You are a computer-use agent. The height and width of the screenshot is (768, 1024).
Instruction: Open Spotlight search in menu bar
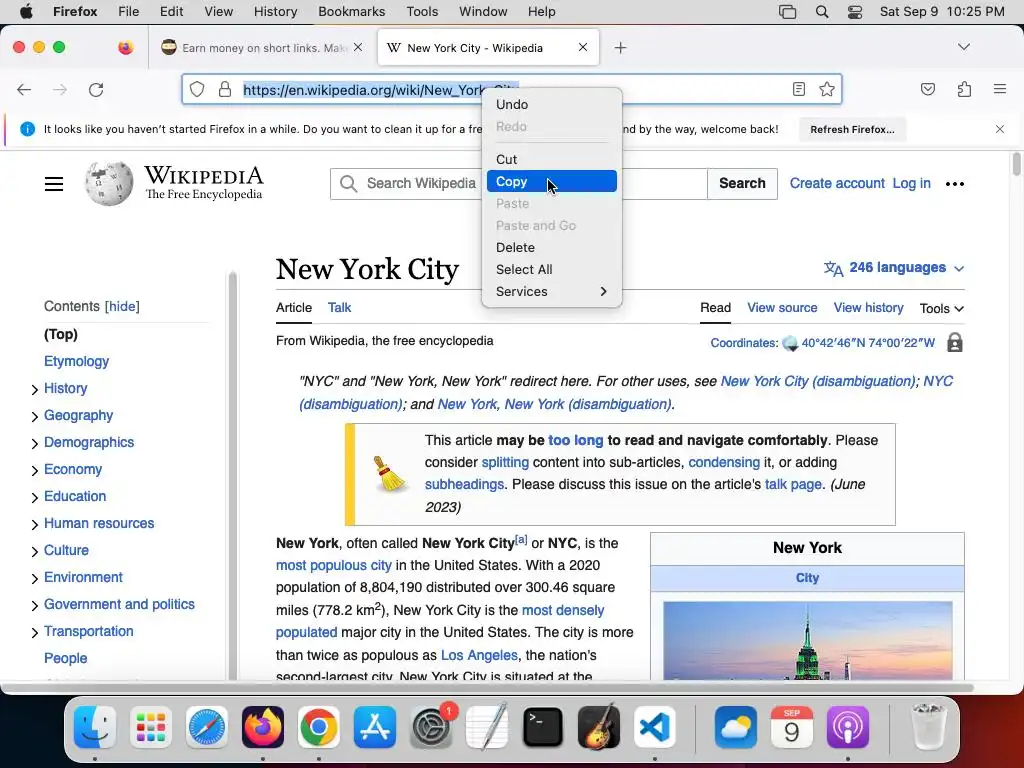click(822, 12)
